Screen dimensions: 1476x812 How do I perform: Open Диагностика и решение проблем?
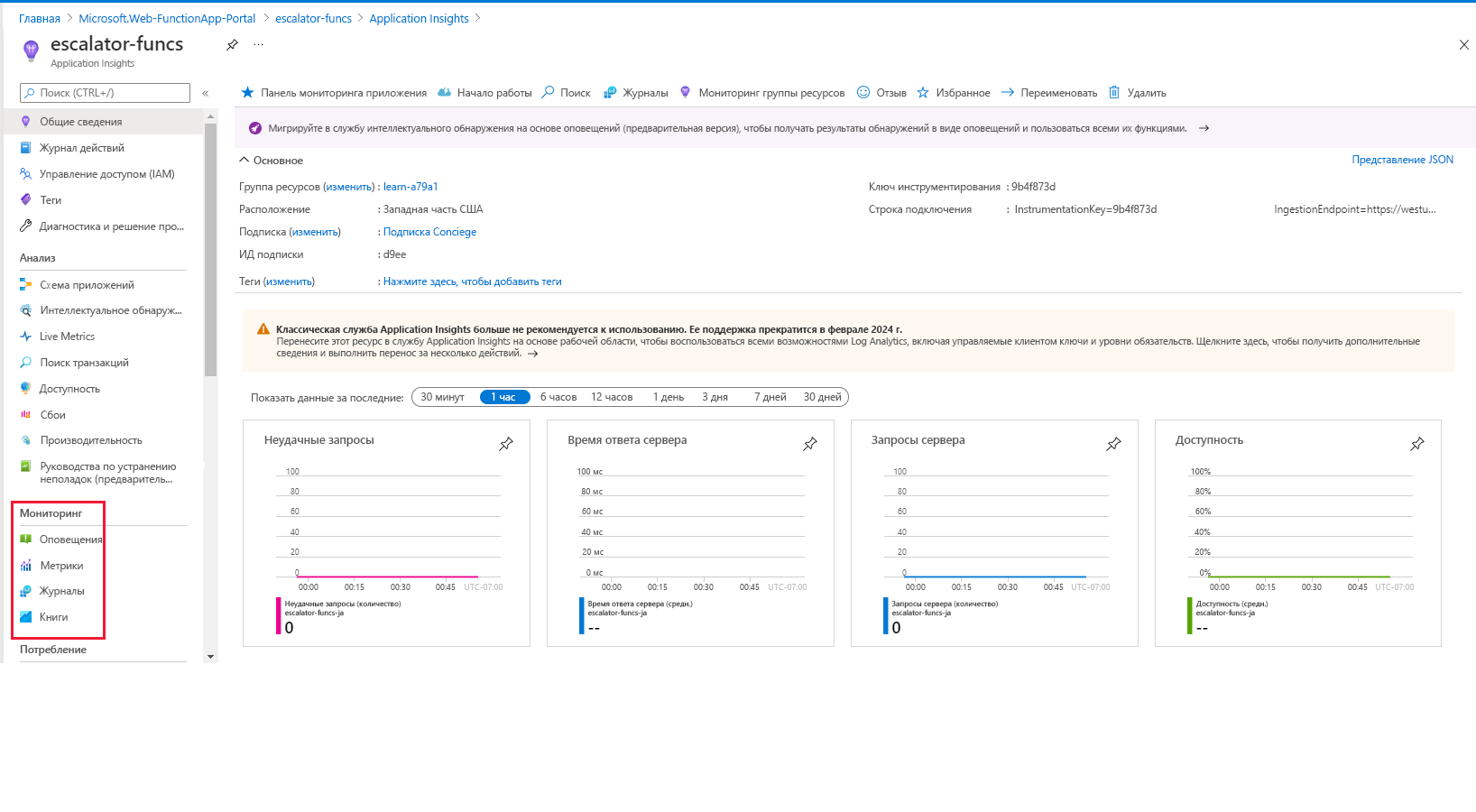pos(104,226)
